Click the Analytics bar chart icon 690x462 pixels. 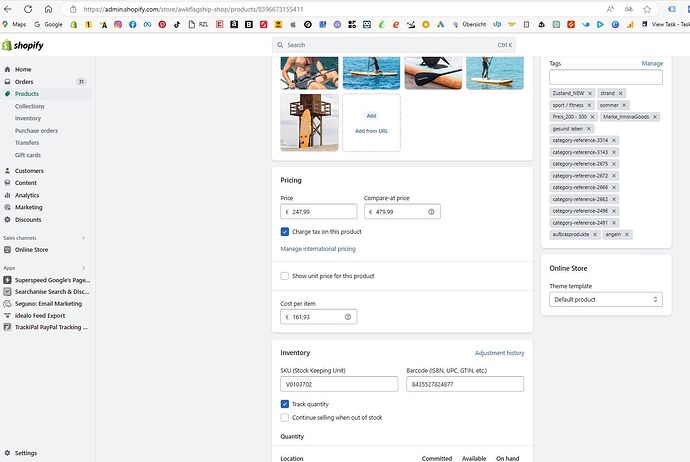7,195
